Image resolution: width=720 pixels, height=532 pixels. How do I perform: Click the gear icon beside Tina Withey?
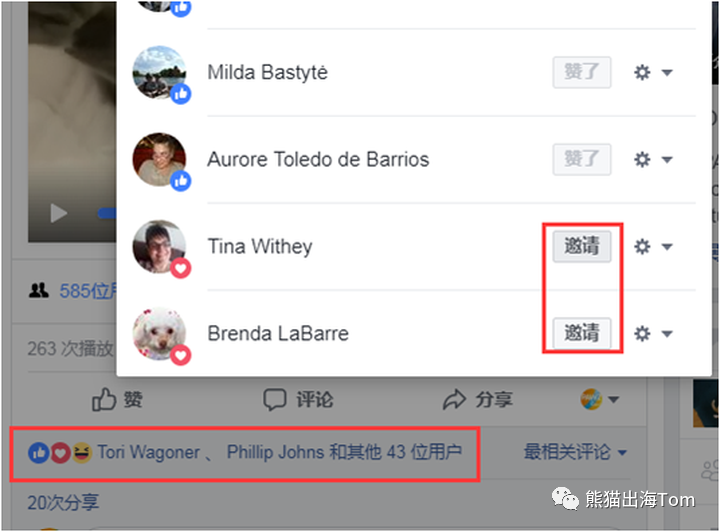(642, 246)
